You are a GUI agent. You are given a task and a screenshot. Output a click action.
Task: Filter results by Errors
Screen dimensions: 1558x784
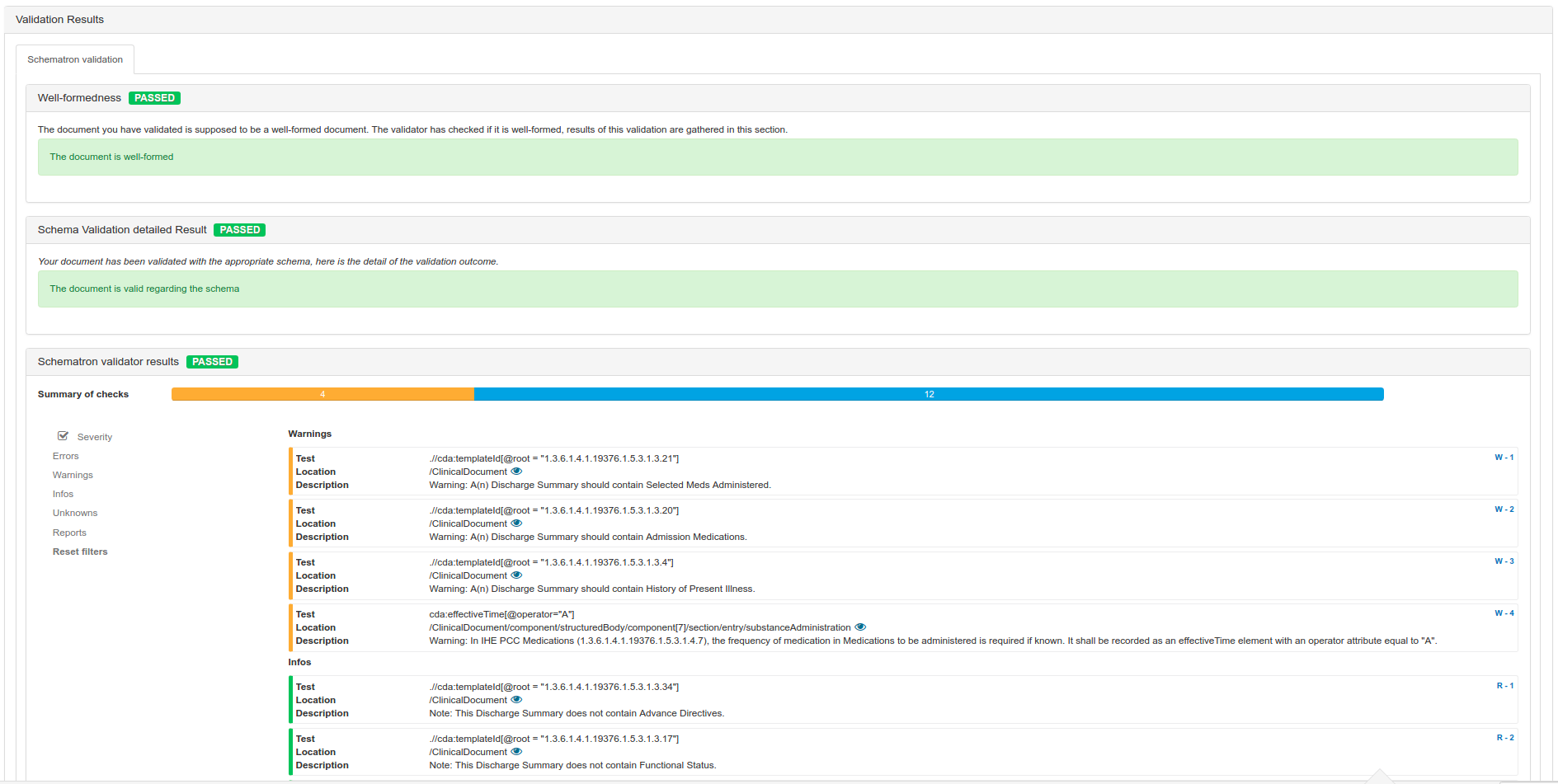[66, 456]
